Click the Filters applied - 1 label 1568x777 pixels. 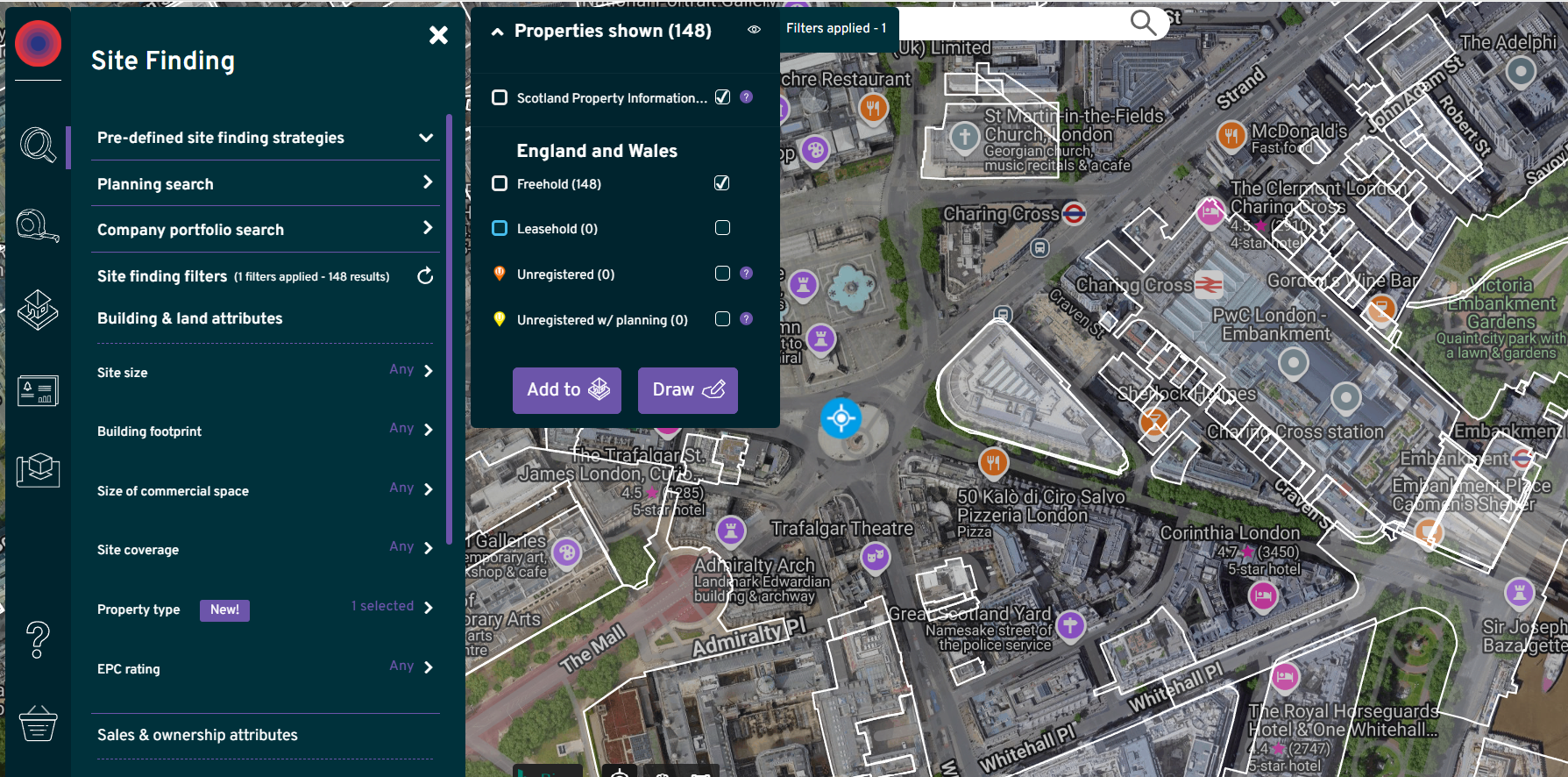pos(836,28)
